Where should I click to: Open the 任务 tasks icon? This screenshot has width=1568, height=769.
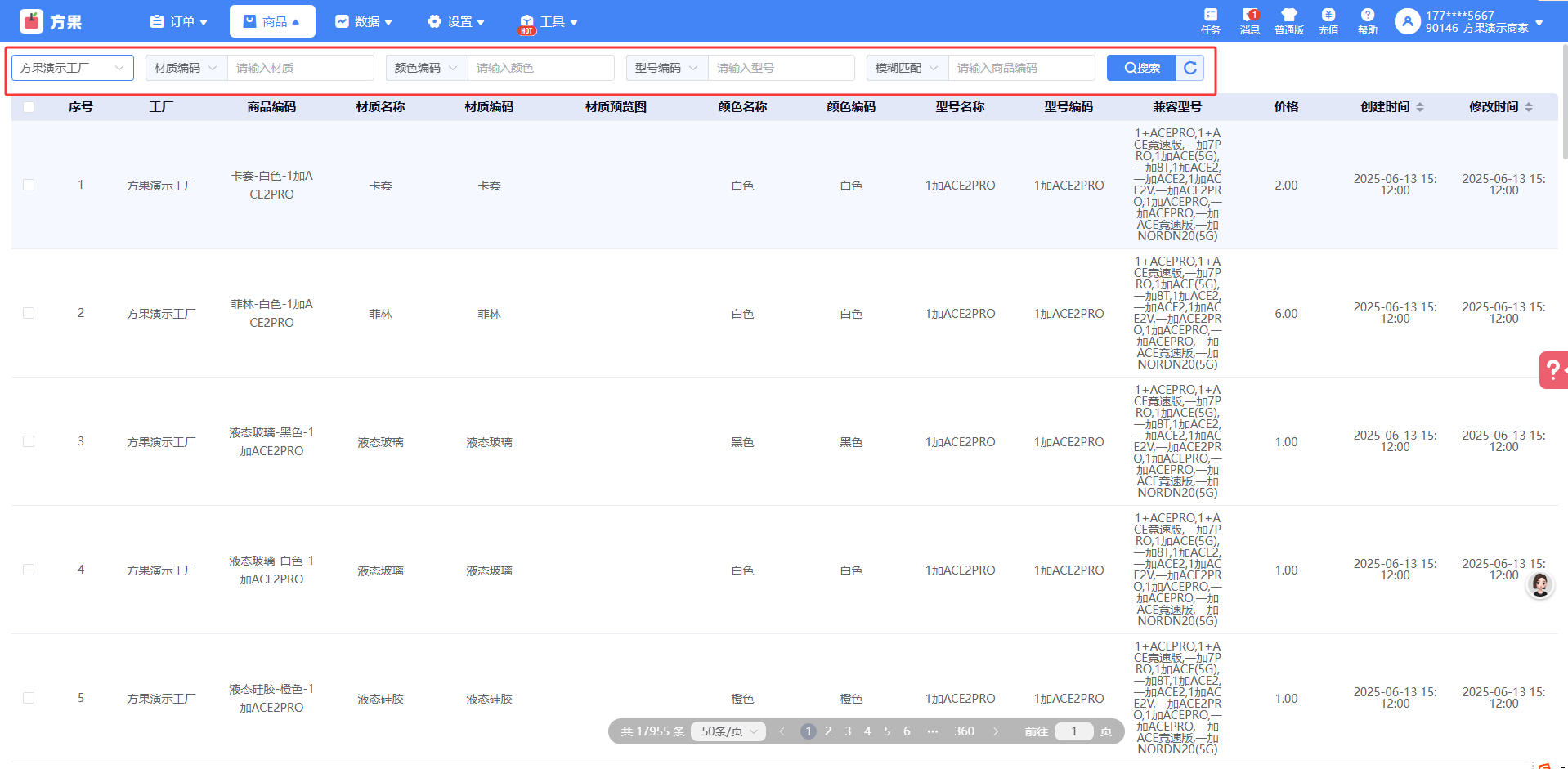[1210, 21]
